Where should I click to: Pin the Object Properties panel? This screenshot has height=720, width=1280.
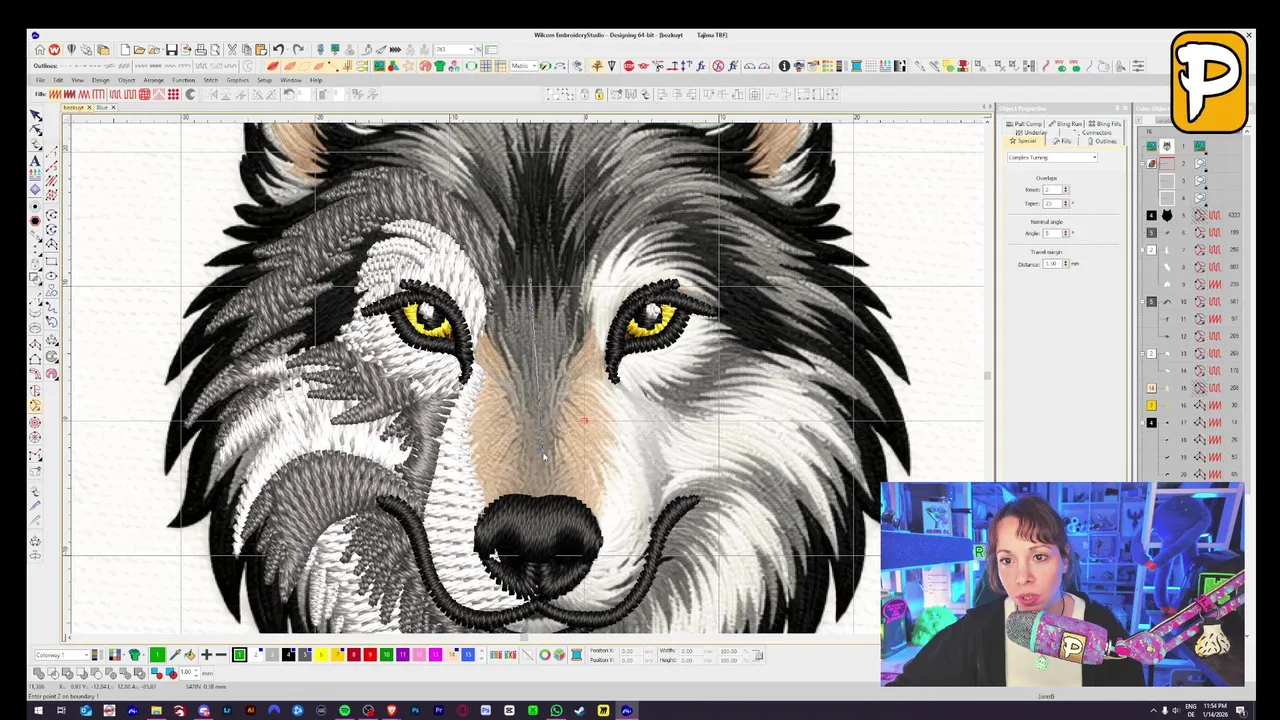[1117, 108]
